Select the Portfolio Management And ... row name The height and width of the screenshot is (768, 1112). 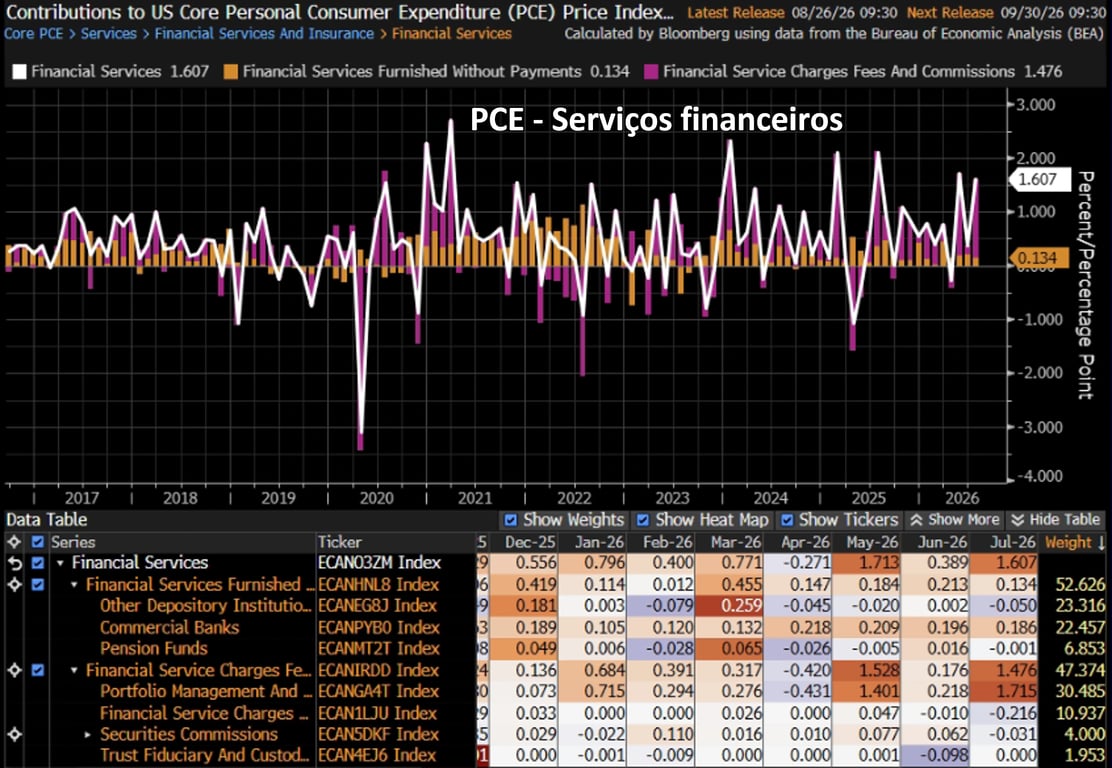pos(206,691)
